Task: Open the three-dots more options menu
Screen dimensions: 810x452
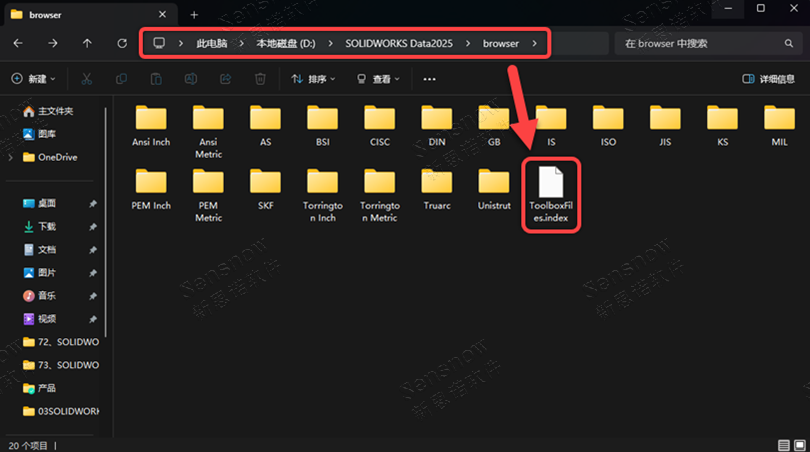Action: point(430,79)
